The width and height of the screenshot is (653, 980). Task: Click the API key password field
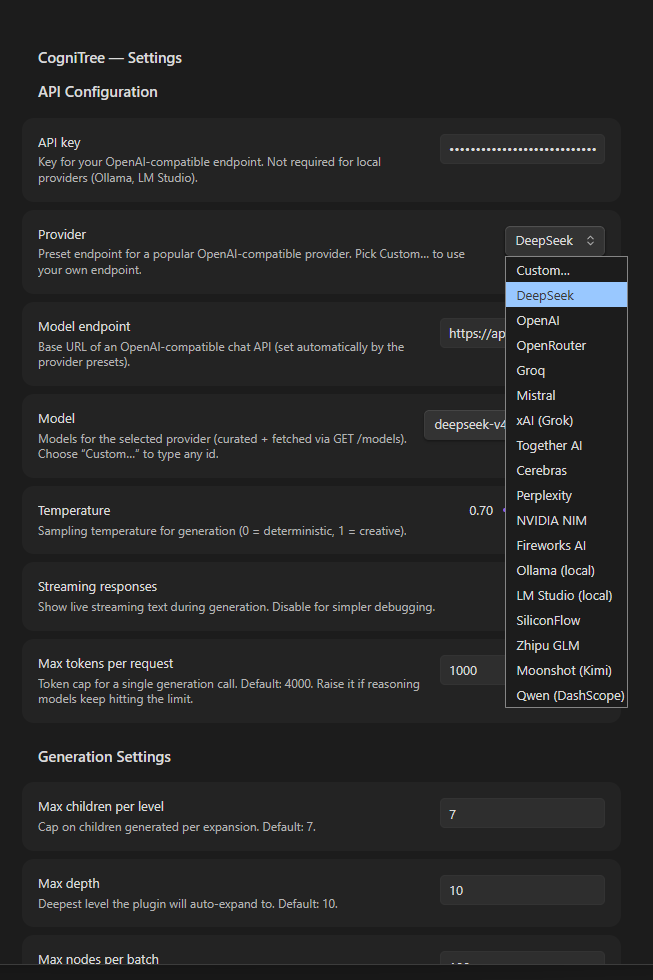(x=522, y=149)
